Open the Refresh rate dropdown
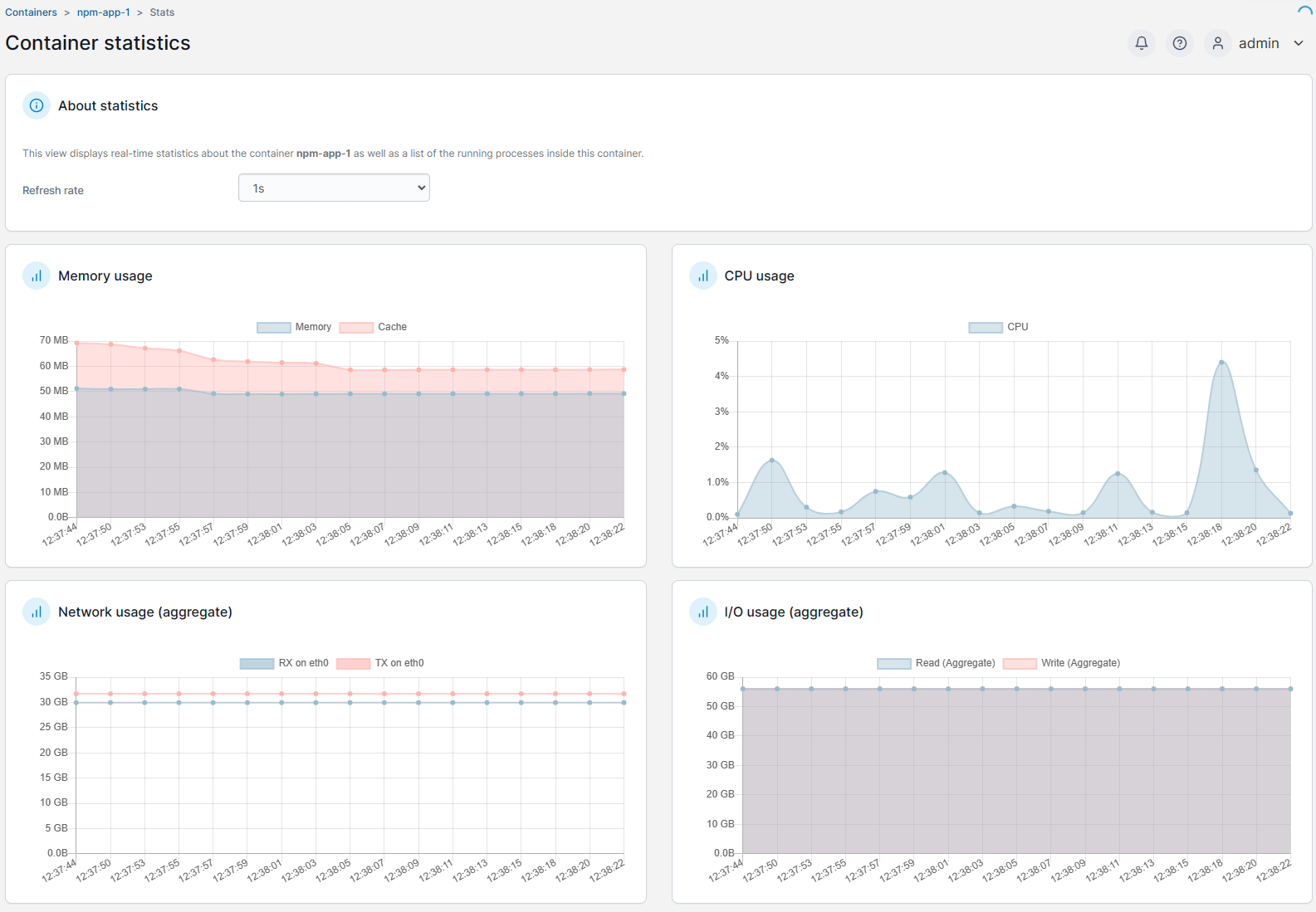The height and width of the screenshot is (912, 1316). (x=334, y=188)
